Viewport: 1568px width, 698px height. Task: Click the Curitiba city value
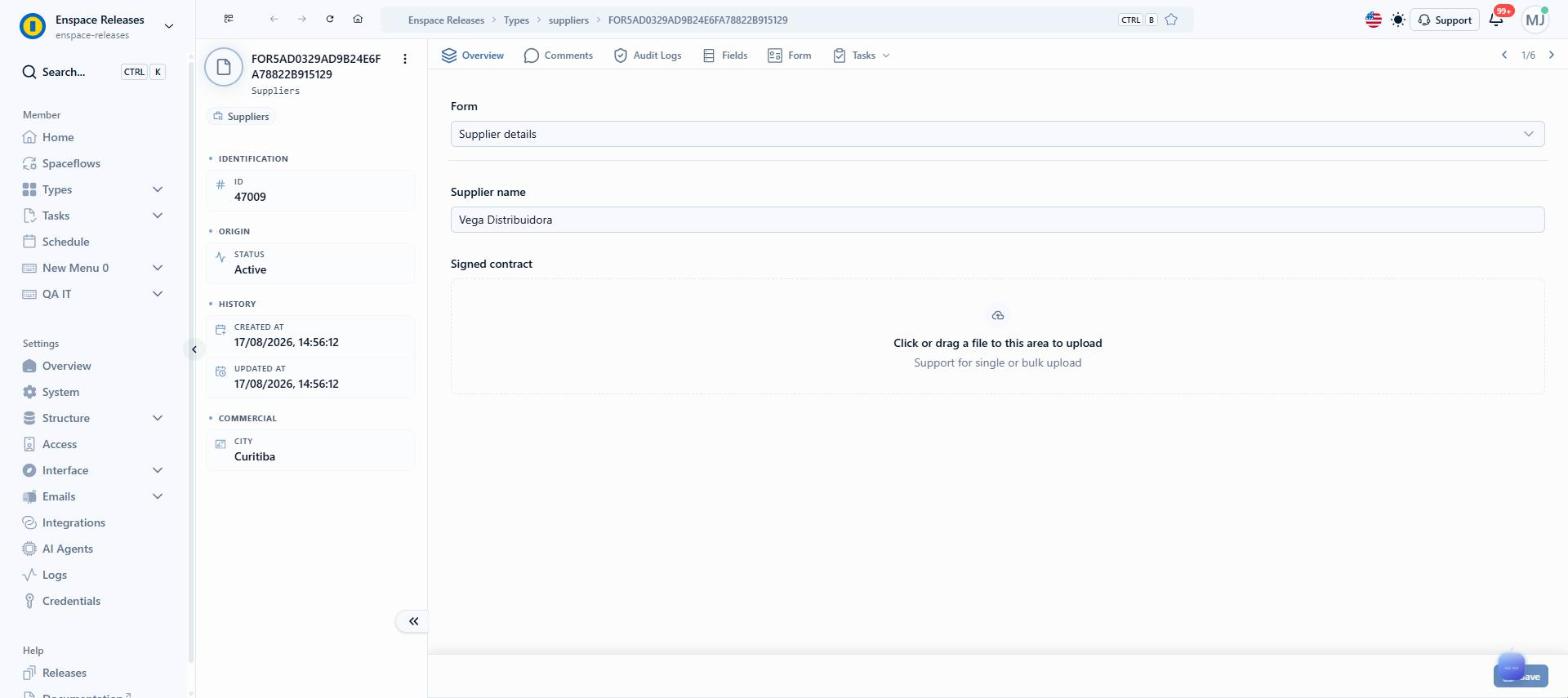[x=254, y=456]
